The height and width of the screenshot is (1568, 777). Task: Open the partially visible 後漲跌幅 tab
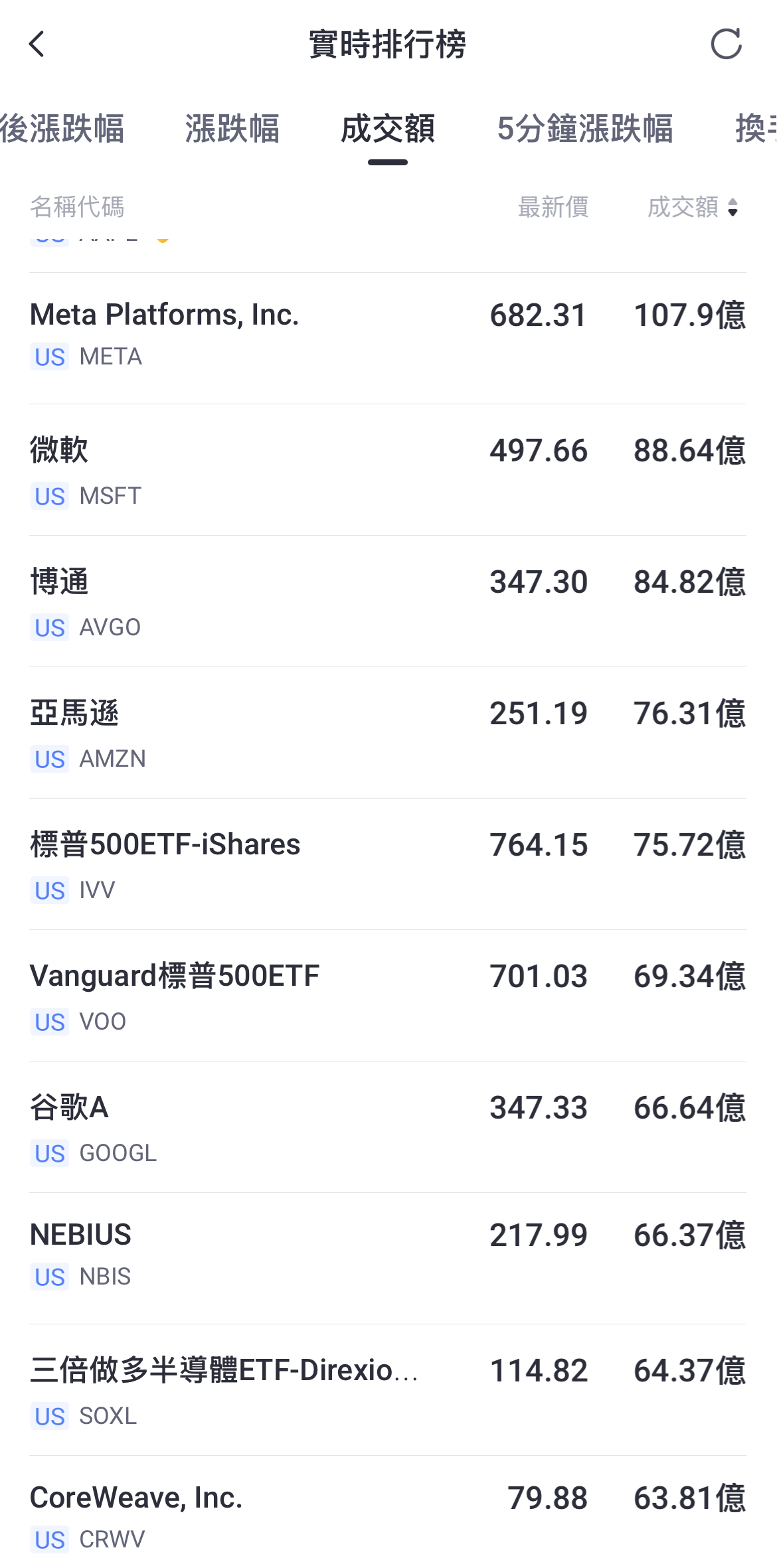(x=62, y=128)
